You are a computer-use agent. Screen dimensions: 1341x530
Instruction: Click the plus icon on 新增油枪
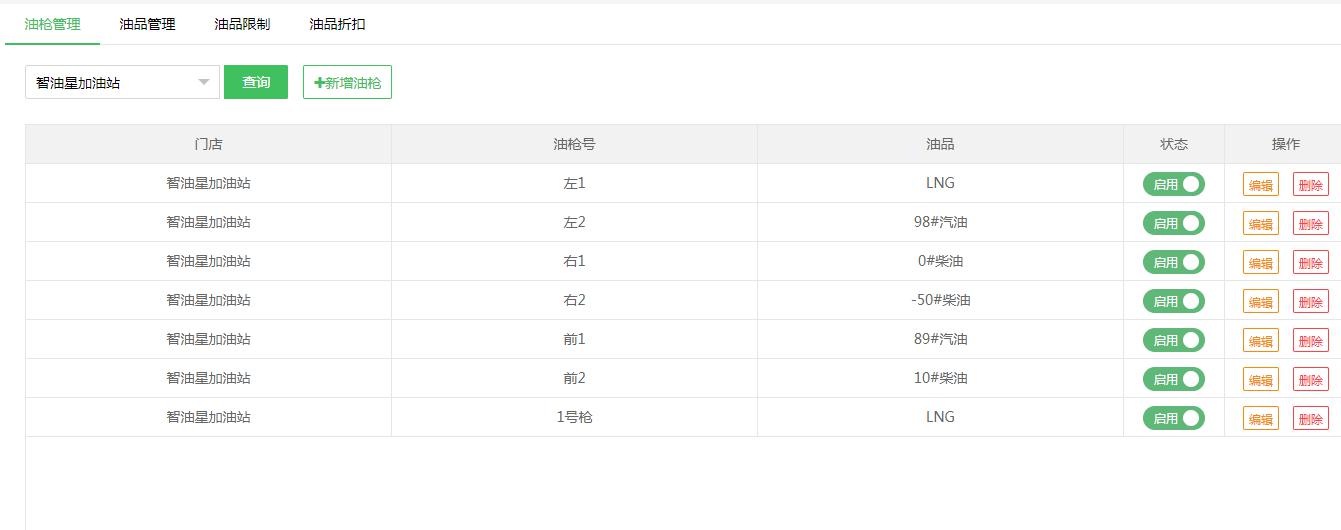[319, 83]
